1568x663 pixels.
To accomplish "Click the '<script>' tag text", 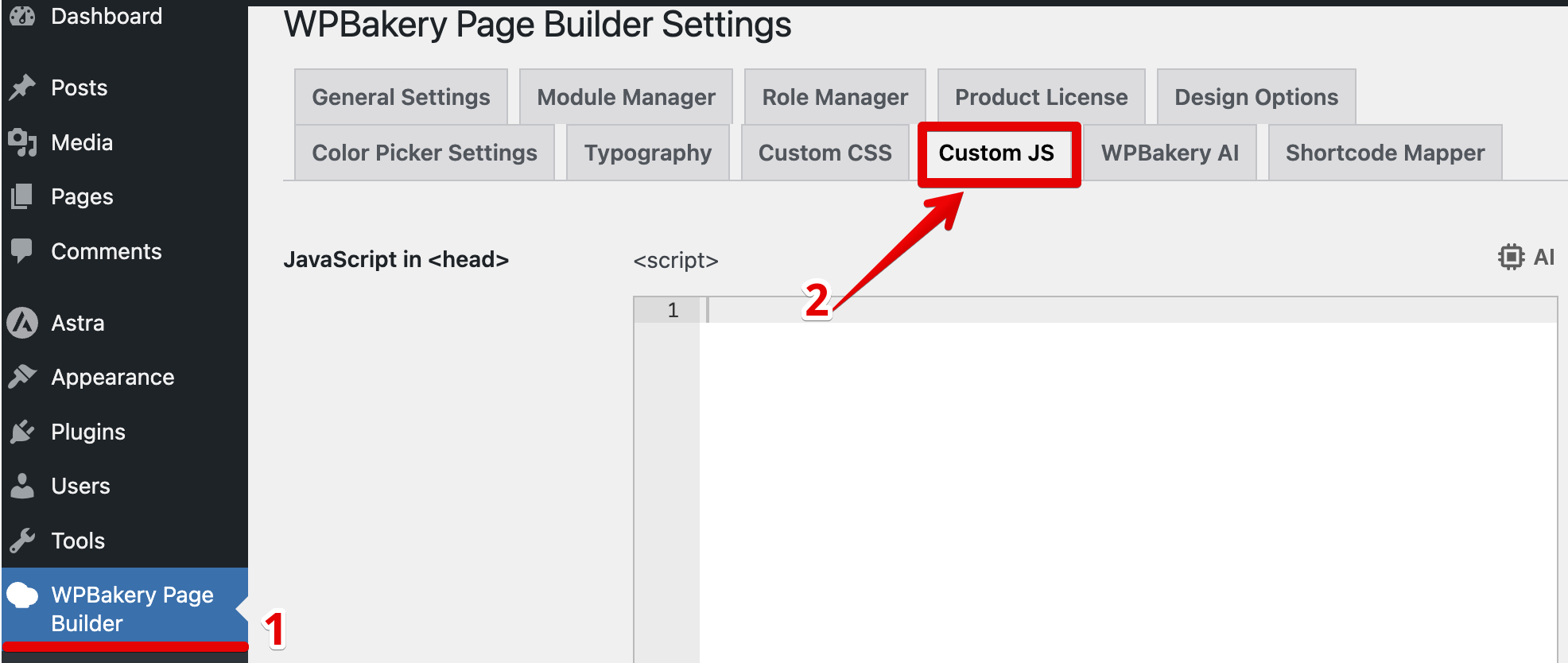I will click(x=676, y=260).
